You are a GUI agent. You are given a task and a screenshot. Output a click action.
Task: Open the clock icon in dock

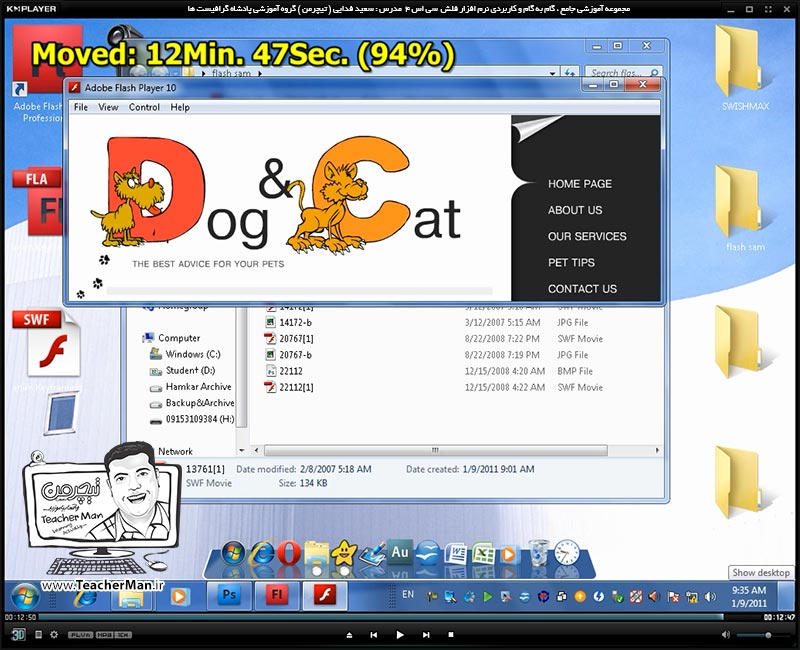pyautogui.click(x=567, y=552)
